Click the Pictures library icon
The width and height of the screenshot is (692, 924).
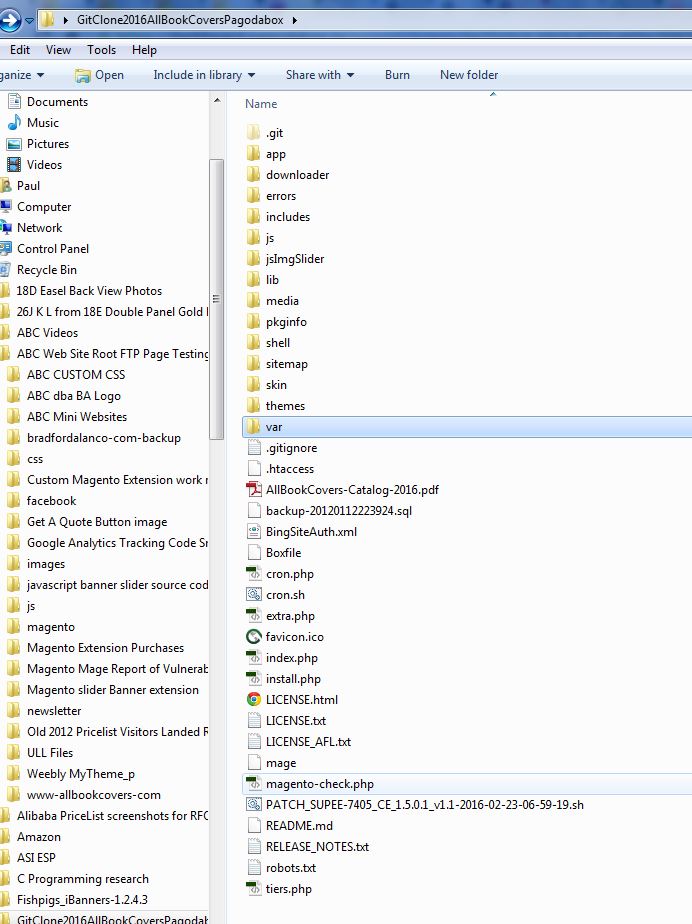pos(14,144)
